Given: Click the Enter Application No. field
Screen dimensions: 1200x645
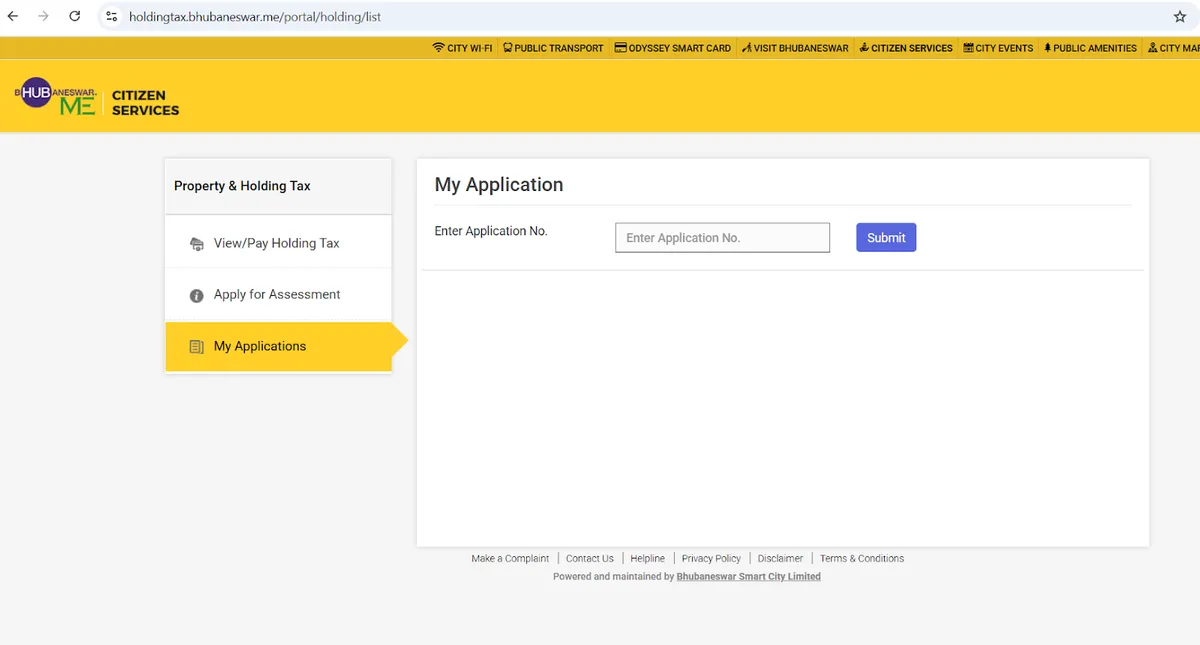Looking at the screenshot, I should pyautogui.click(x=722, y=238).
